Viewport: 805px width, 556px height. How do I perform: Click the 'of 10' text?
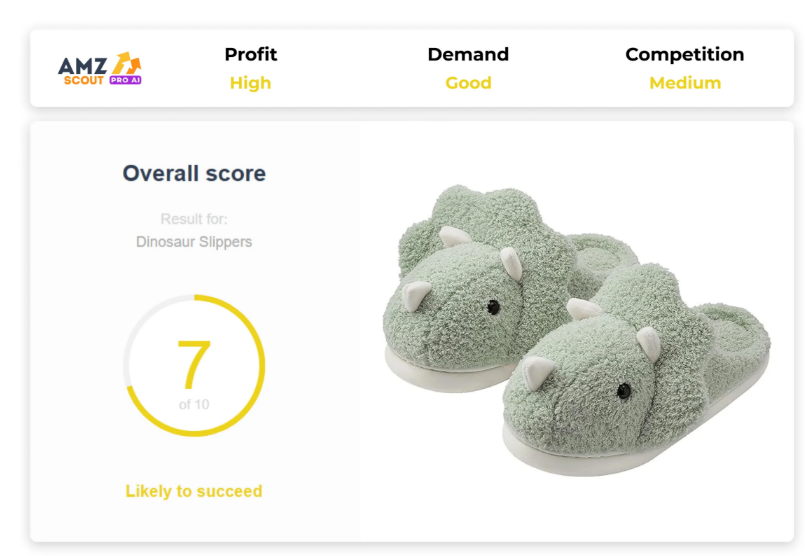[194, 405]
